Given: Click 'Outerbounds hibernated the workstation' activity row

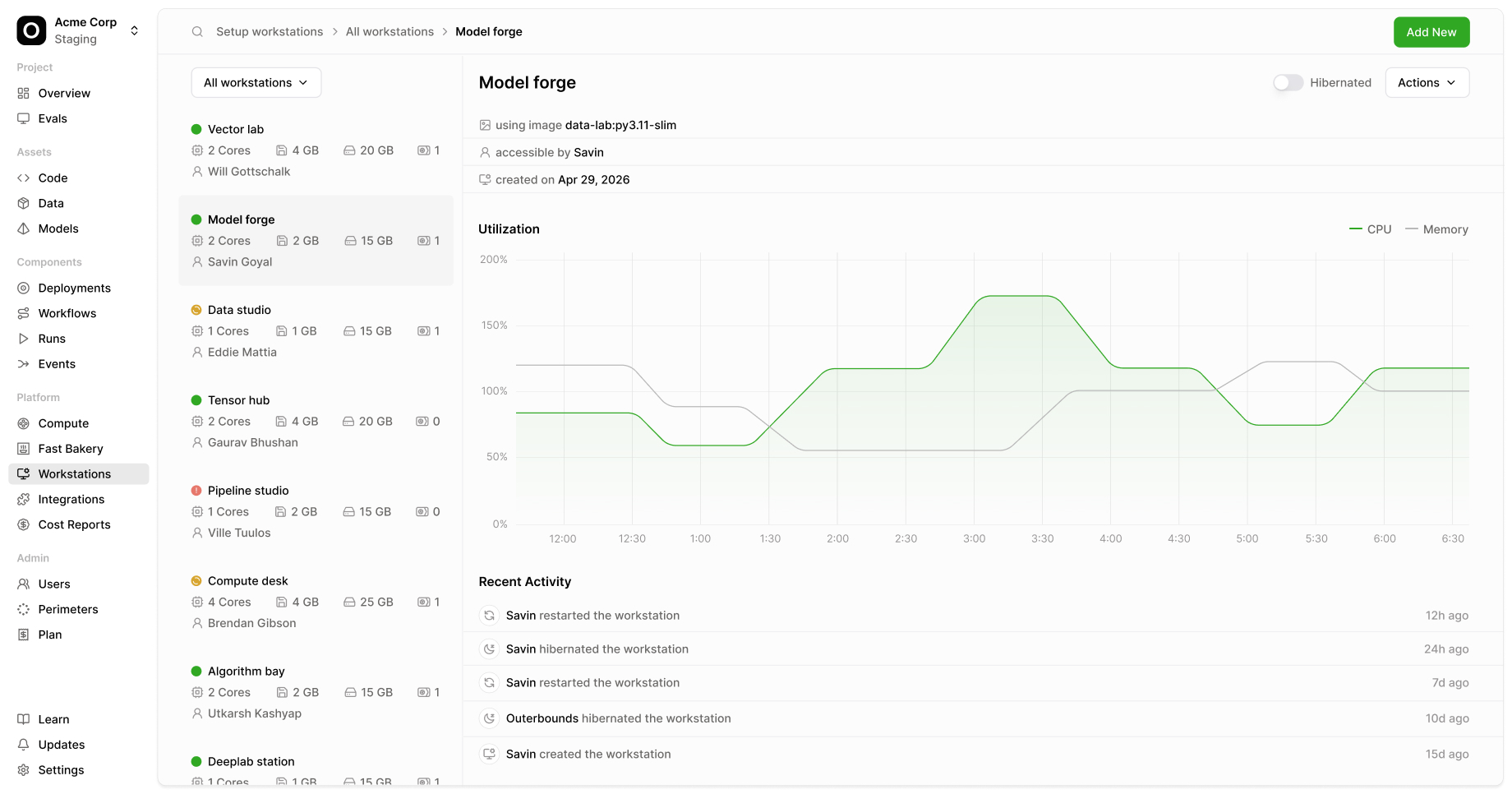Looking at the screenshot, I should point(983,718).
